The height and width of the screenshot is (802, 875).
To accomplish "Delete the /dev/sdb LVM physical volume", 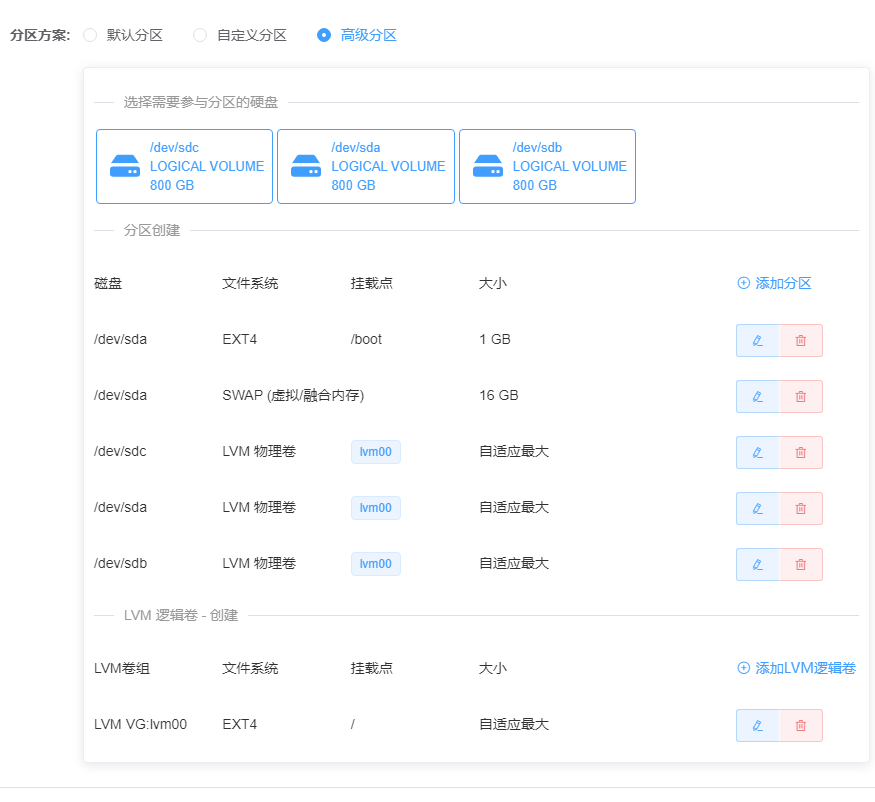I will [801, 564].
